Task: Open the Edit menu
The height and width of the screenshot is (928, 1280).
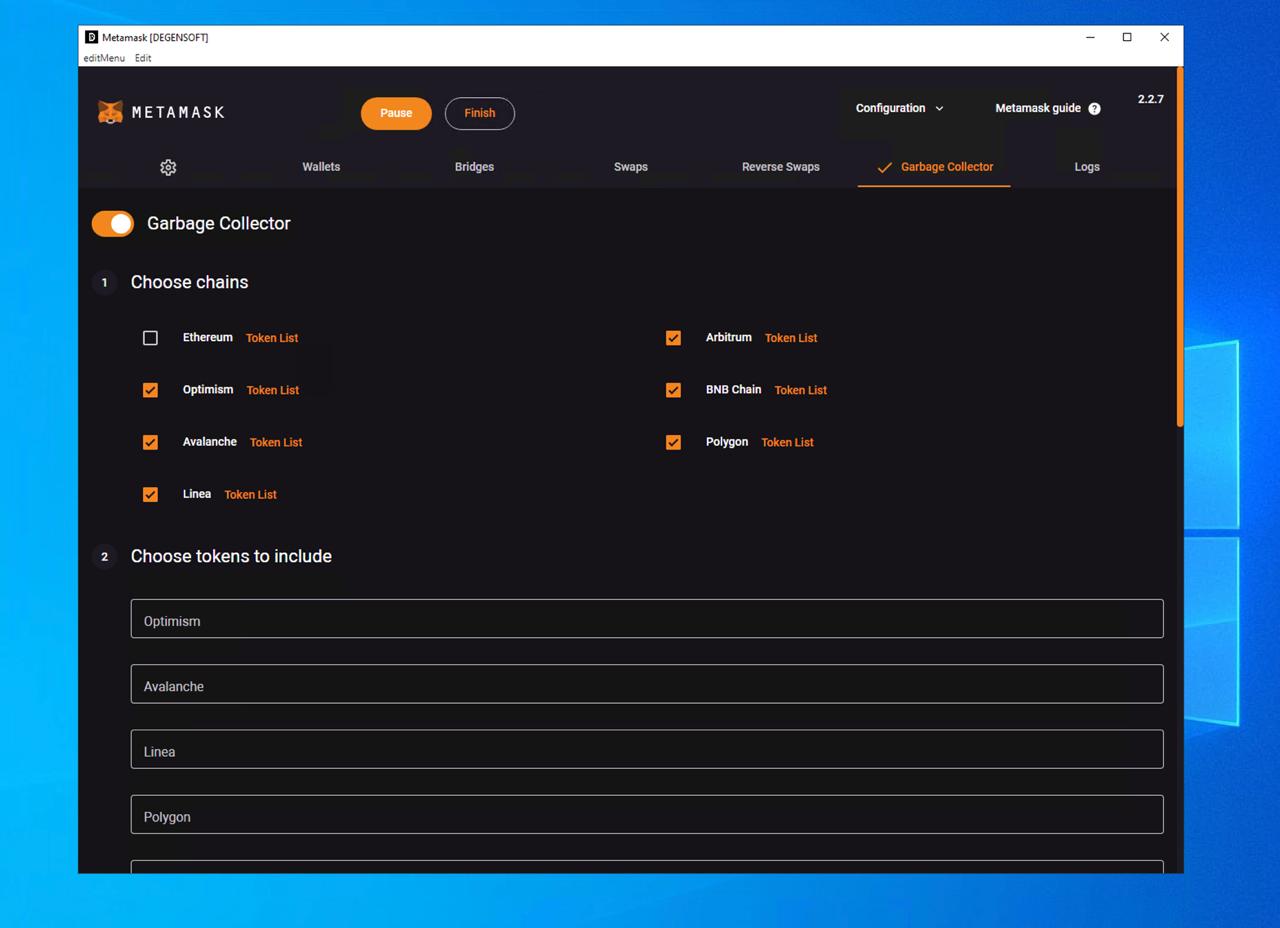Action: [x=143, y=58]
